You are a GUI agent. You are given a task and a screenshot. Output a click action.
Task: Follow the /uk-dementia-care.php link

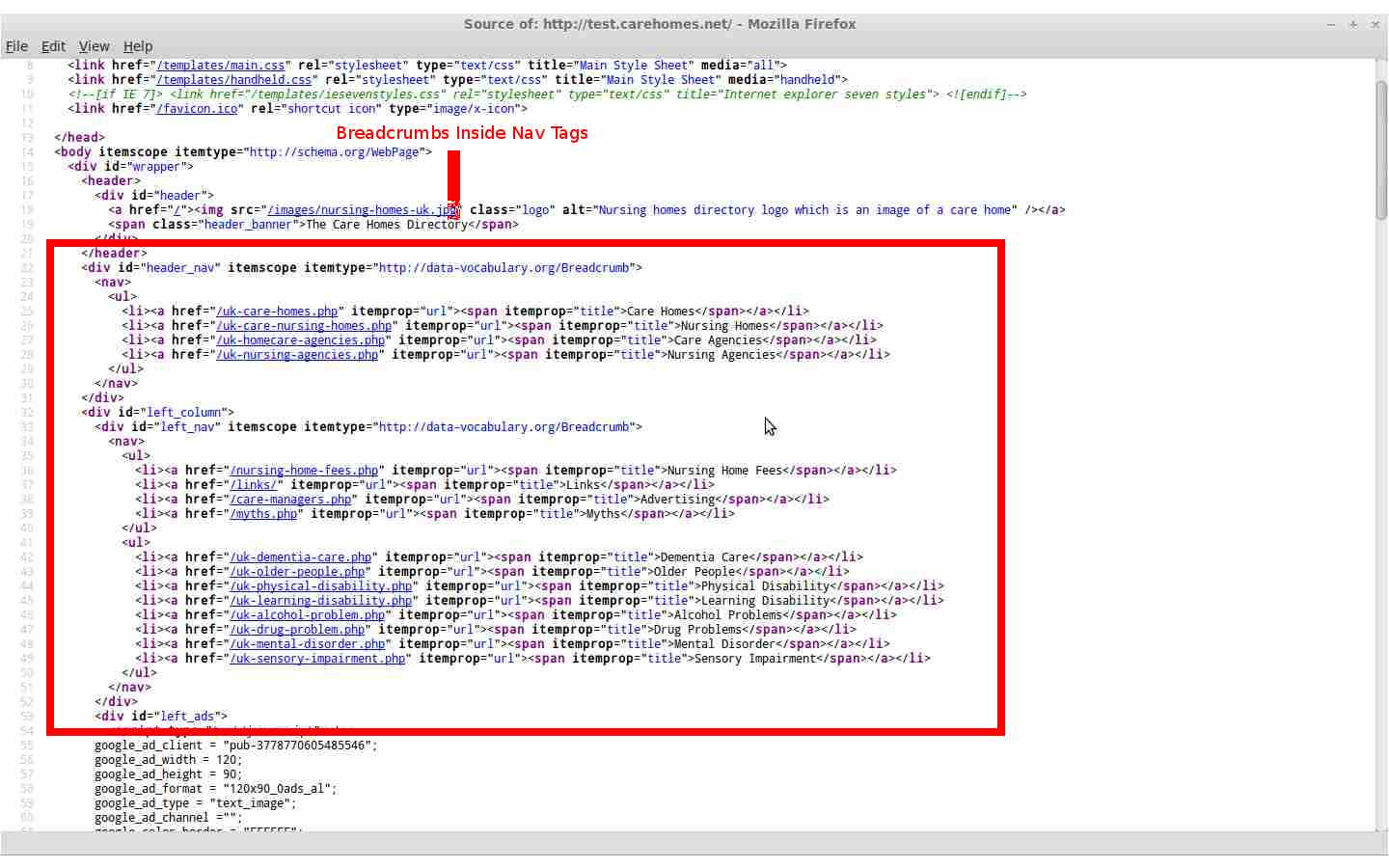click(300, 556)
